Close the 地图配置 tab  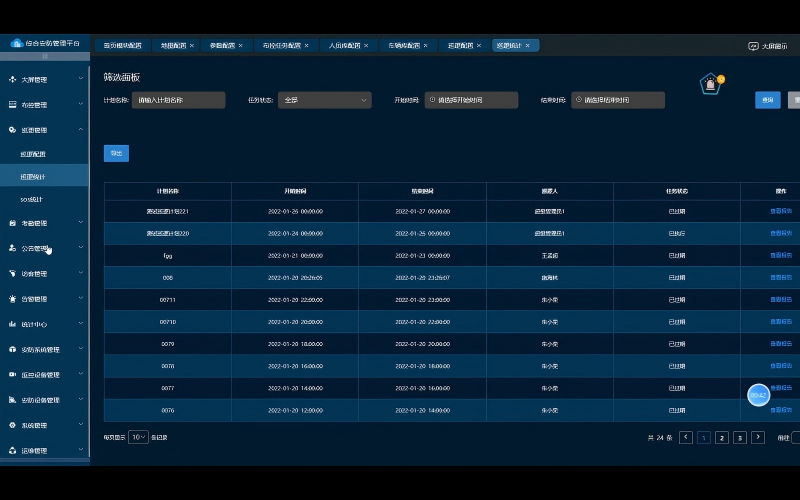click(x=192, y=45)
